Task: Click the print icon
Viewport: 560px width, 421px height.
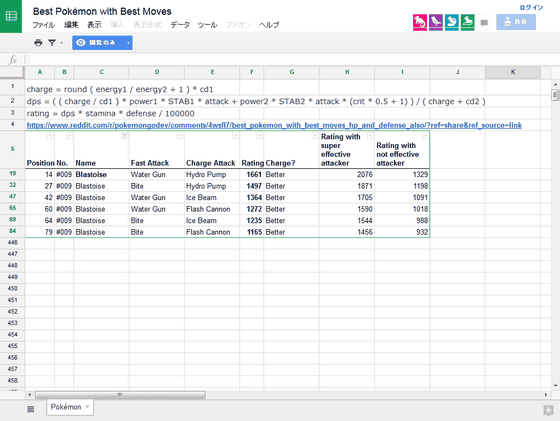Action: [38, 43]
